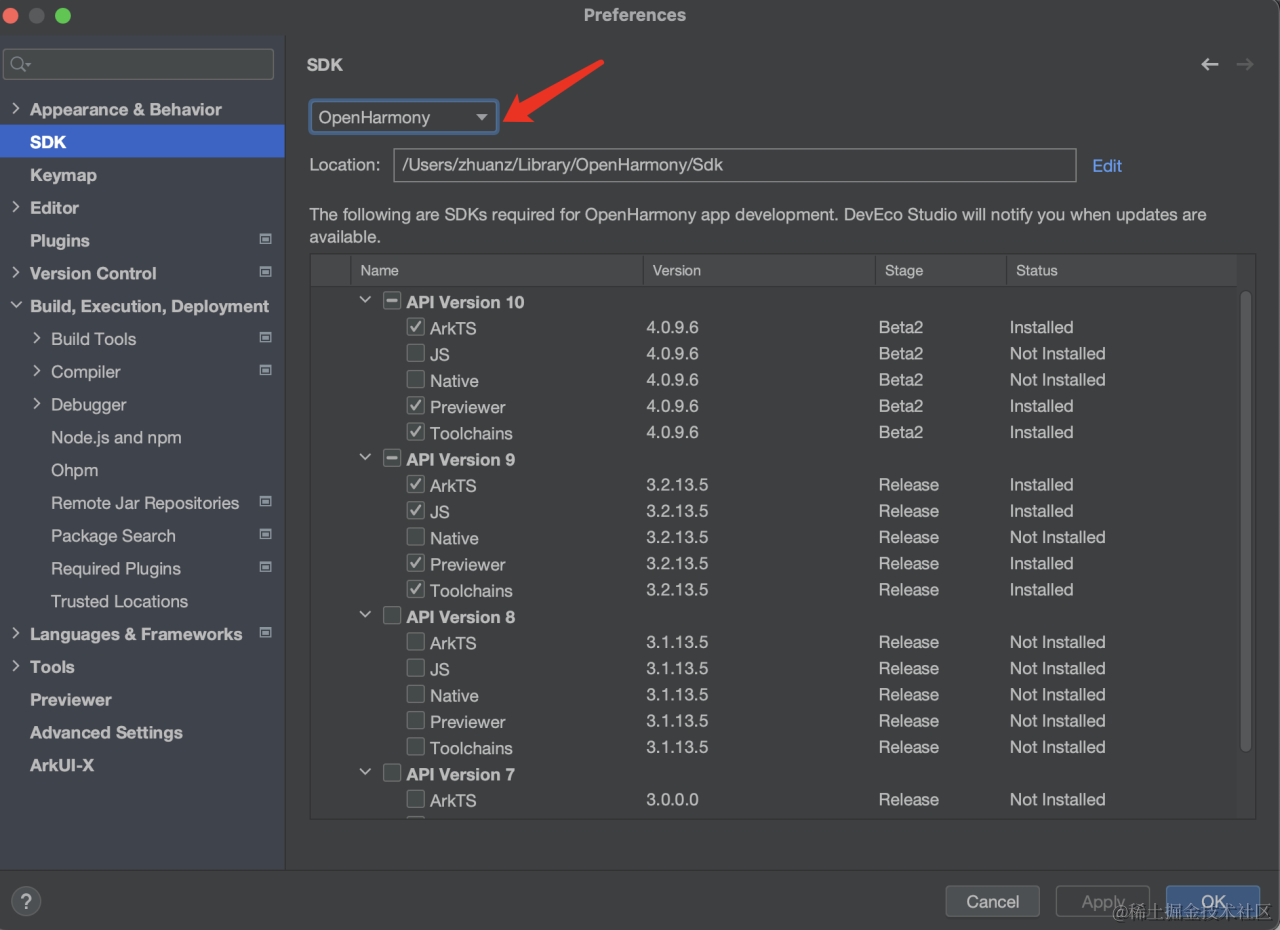Collapse the API Version 9 tree node
The height and width of the screenshot is (930, 1280).
coord(365,458)
